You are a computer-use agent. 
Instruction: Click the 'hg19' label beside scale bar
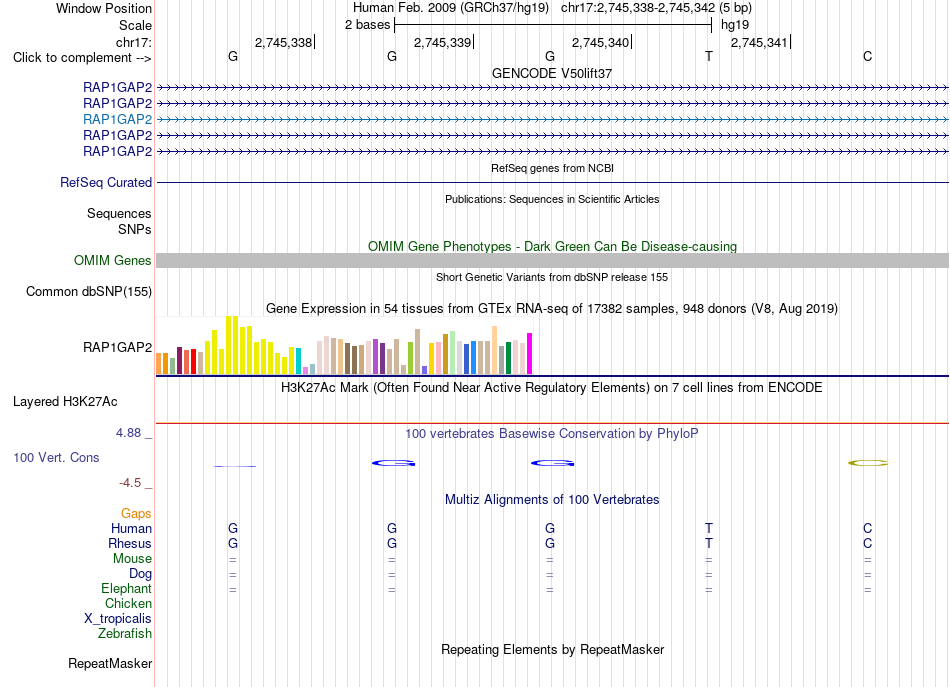(735, 25)
